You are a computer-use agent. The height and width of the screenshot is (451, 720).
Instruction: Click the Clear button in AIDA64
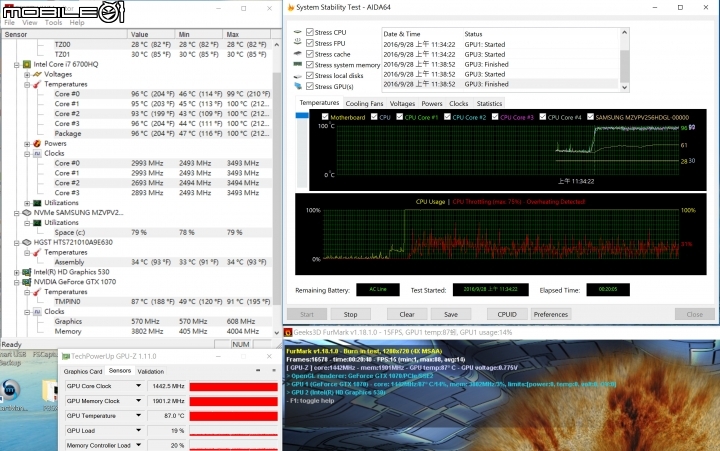407,314
